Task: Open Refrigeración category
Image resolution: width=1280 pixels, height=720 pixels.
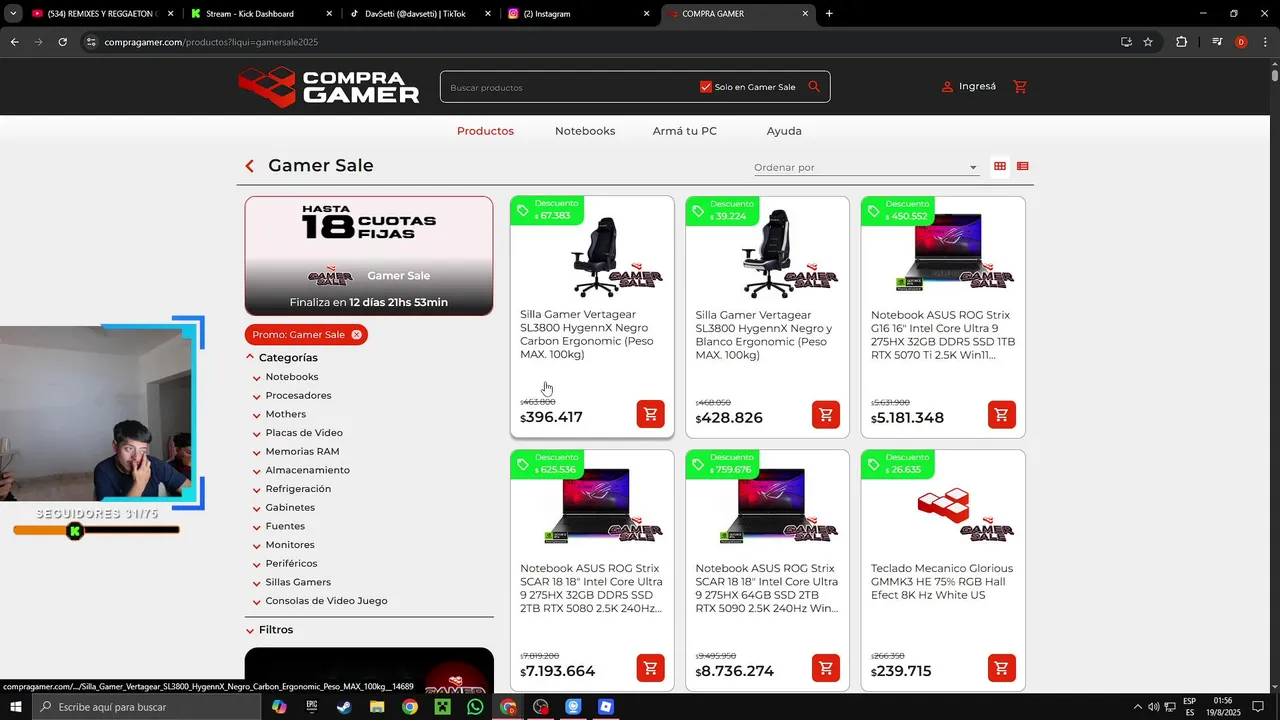Action: [x=298, y=489]
